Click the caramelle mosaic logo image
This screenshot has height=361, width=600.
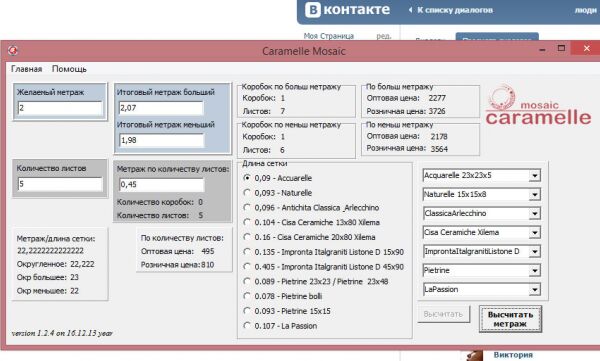coord(538,105)
